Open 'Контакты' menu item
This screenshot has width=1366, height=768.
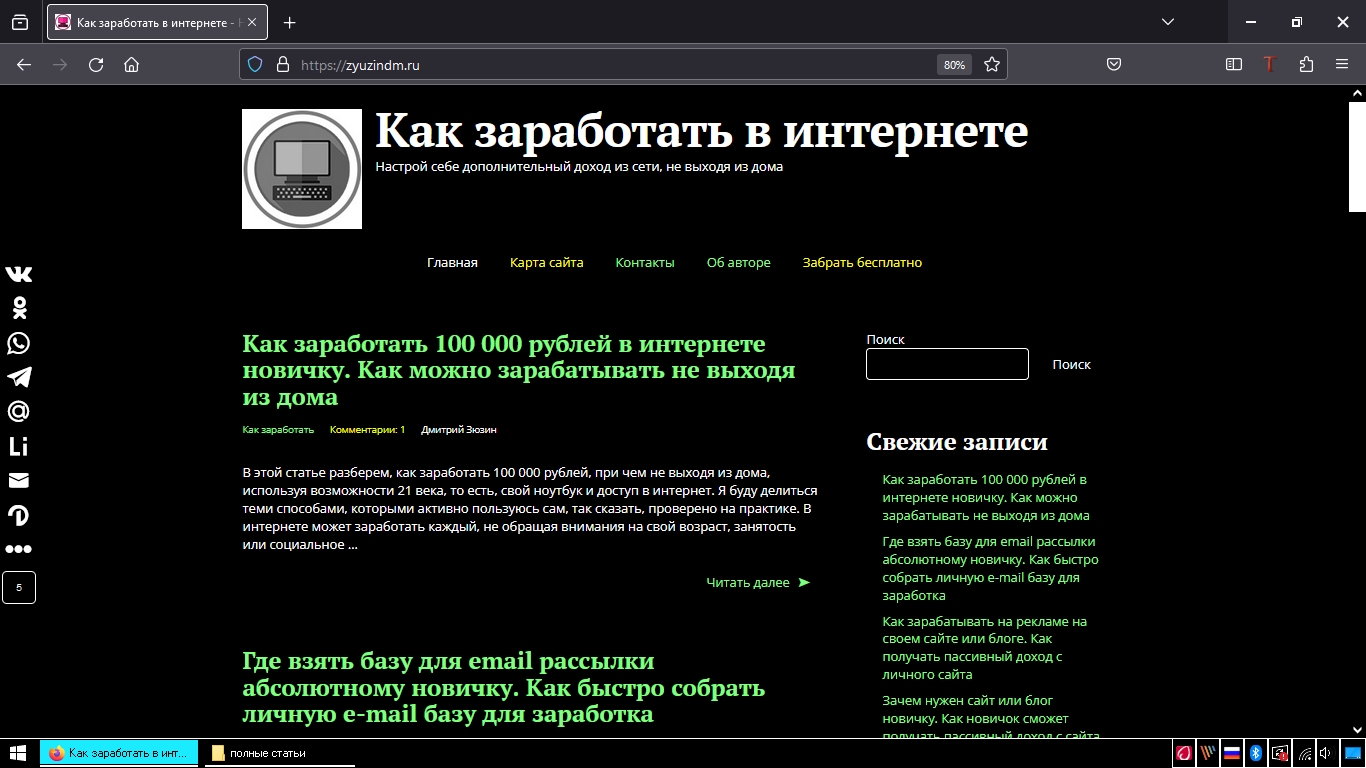(x=645, y=263)
